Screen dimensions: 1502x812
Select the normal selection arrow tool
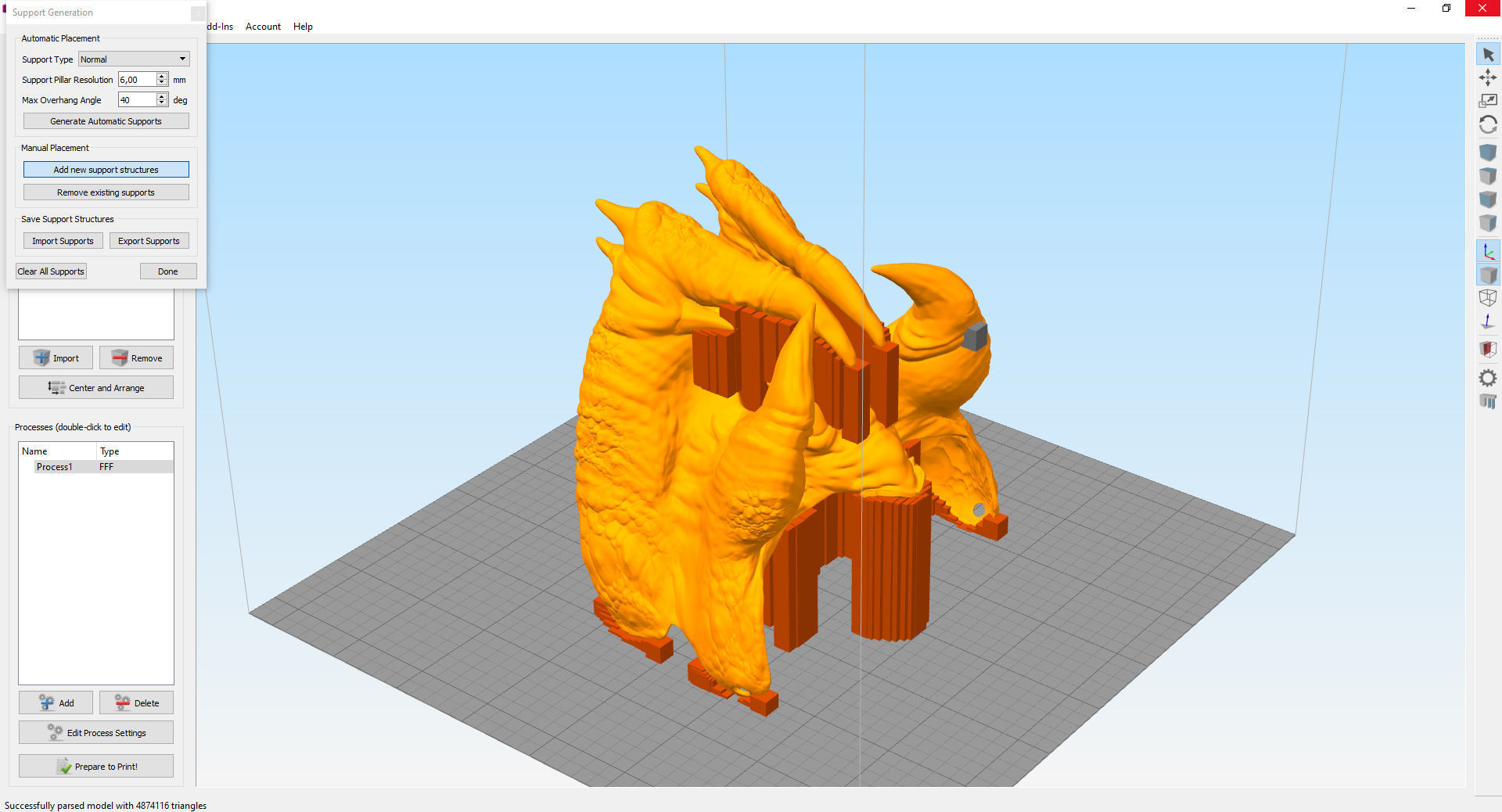click(x=1488, y=55)
